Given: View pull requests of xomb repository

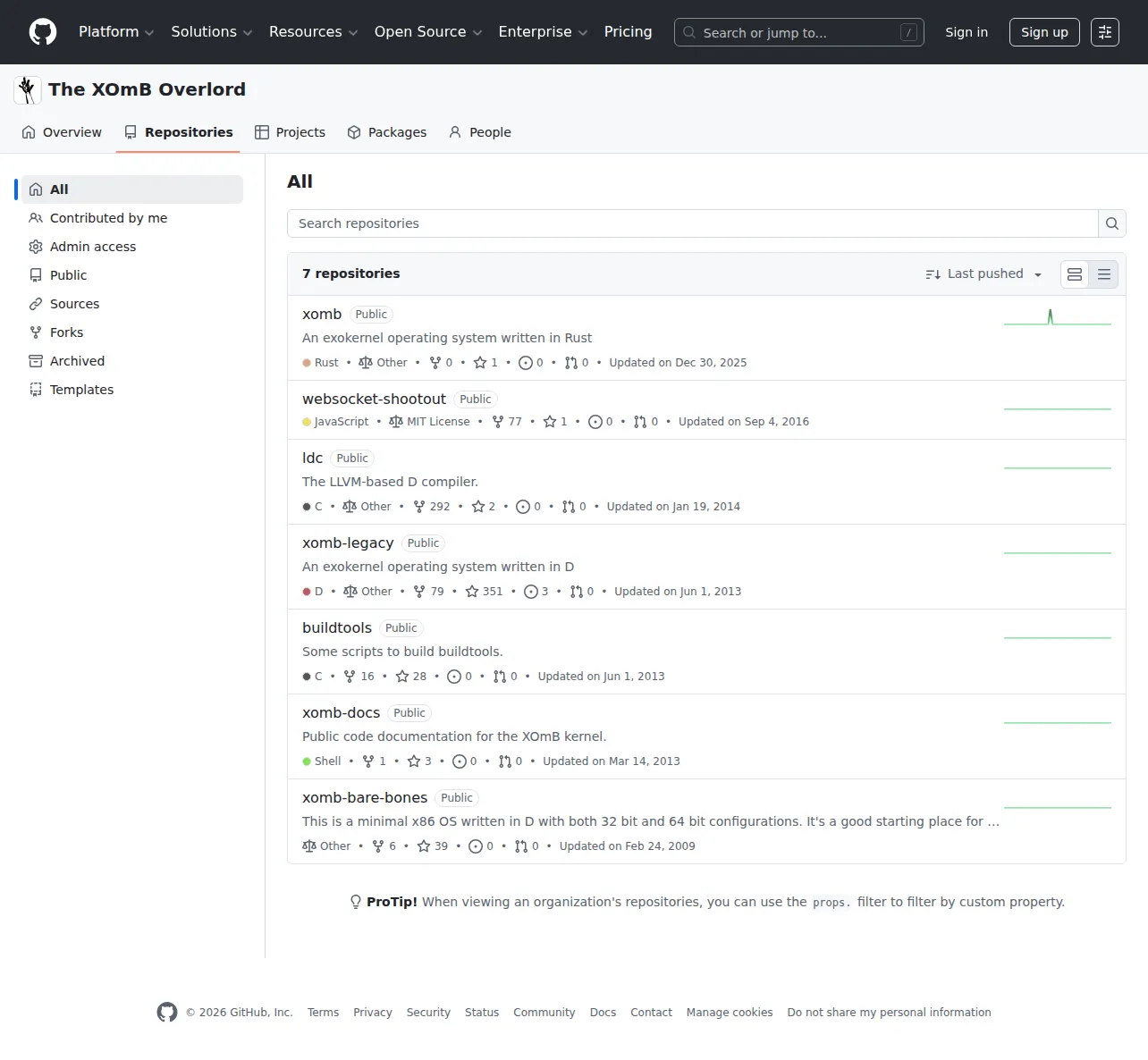Looking at the screenshot, I should [577, 363].
